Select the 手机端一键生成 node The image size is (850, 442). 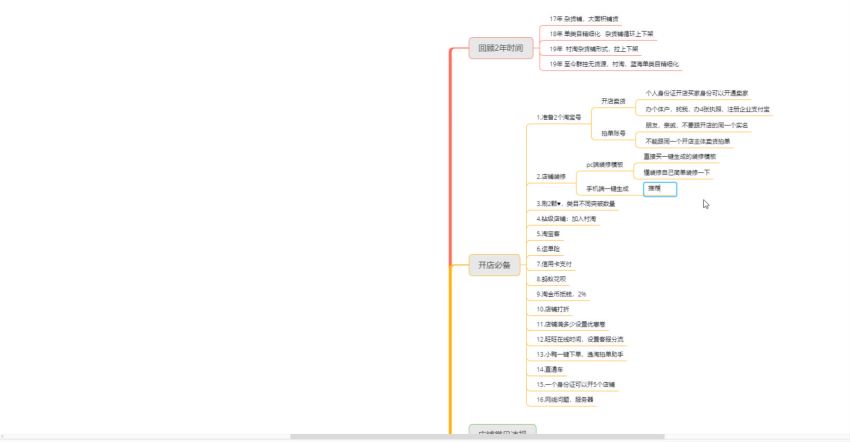coord(607,188)
